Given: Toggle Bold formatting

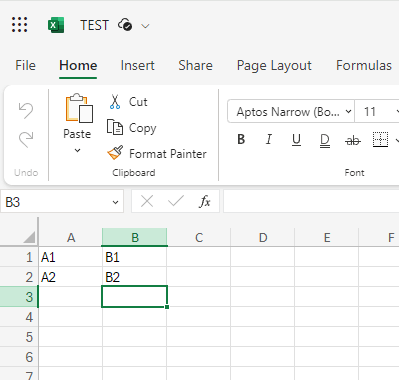Looking at the screenshot, I should 241,139.
